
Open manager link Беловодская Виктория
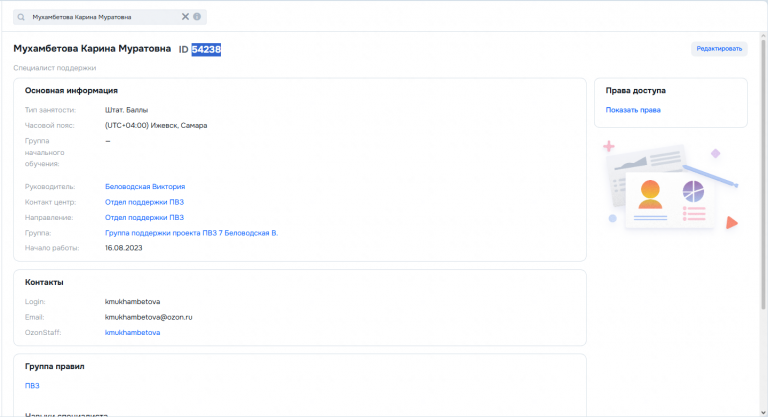(145, 187)
